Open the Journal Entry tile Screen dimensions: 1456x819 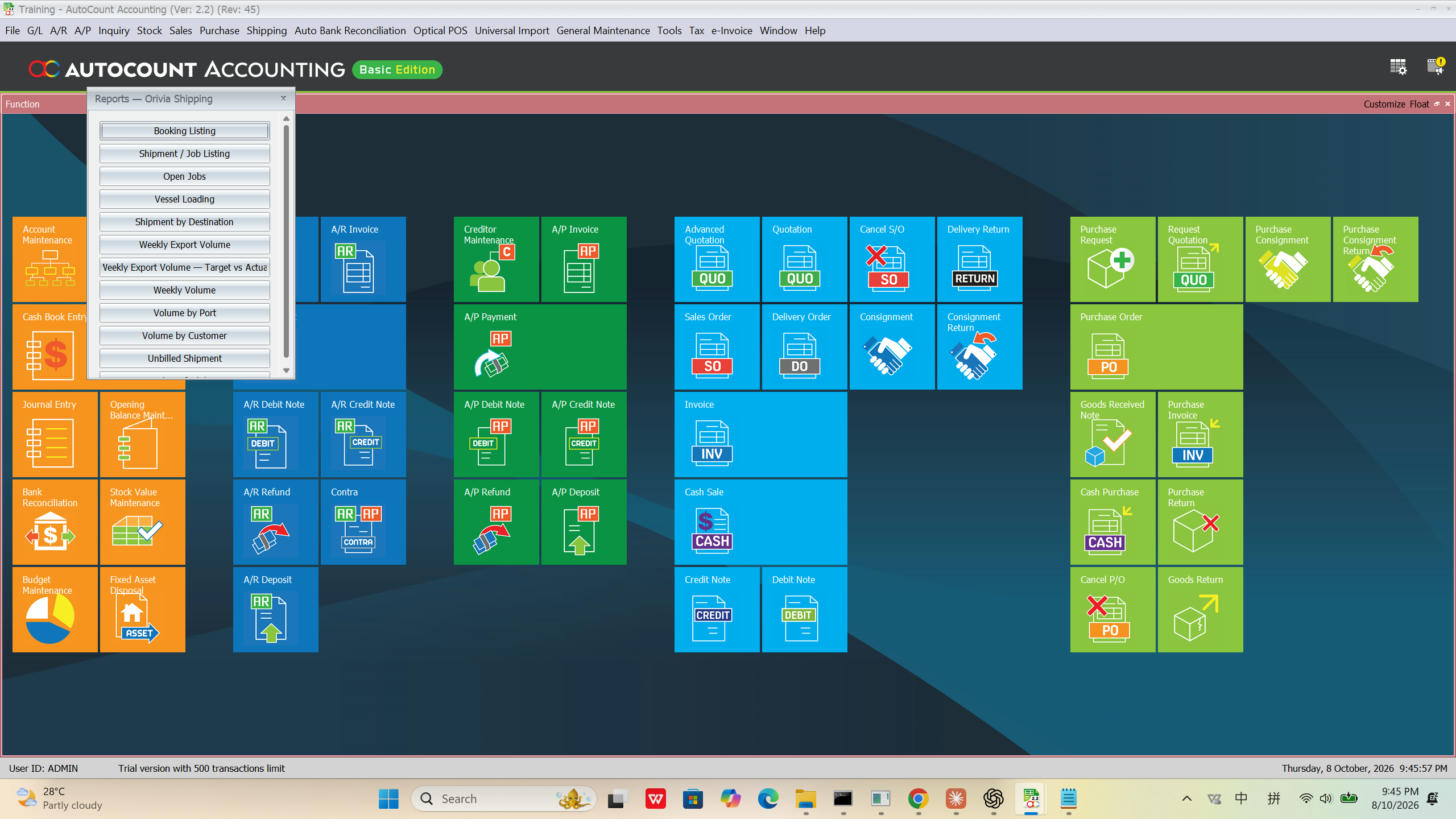pos(55,434)
